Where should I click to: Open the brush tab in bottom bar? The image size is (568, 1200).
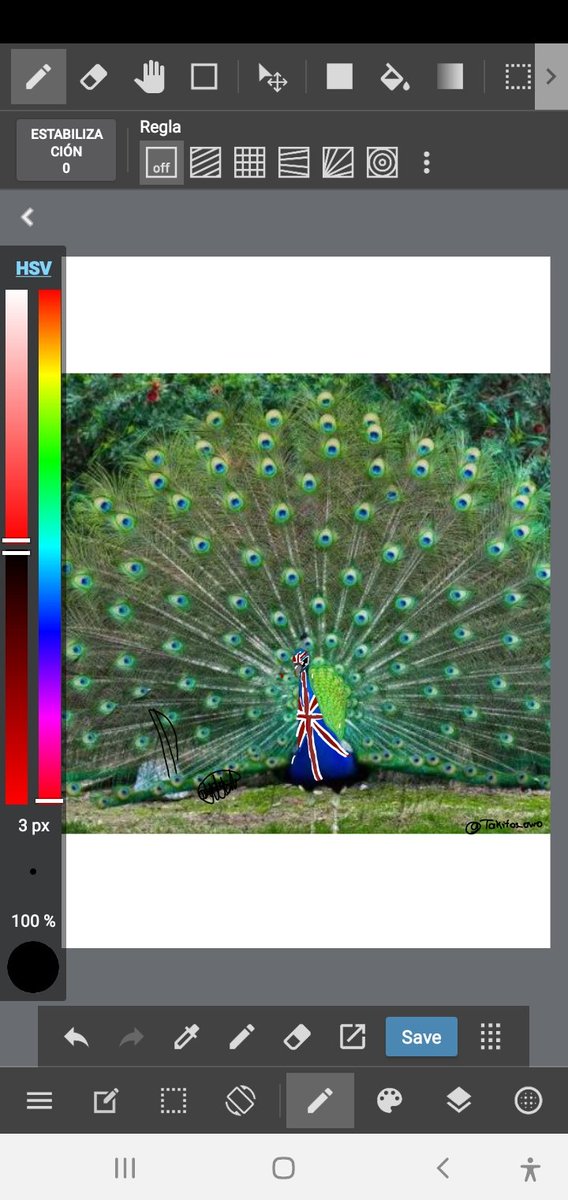(320, 1101)
